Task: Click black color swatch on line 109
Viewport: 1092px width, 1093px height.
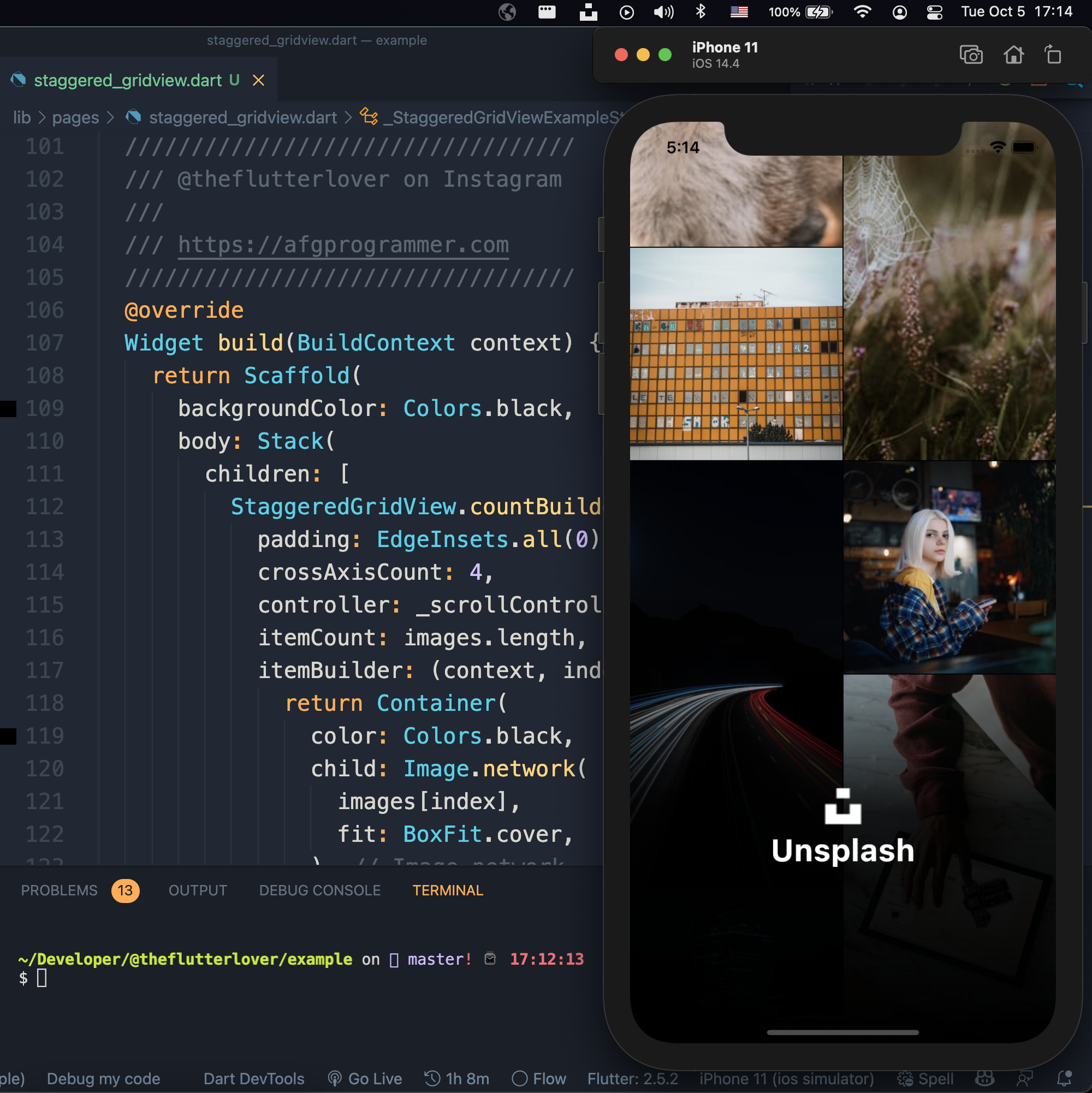Action: point(8,408)
